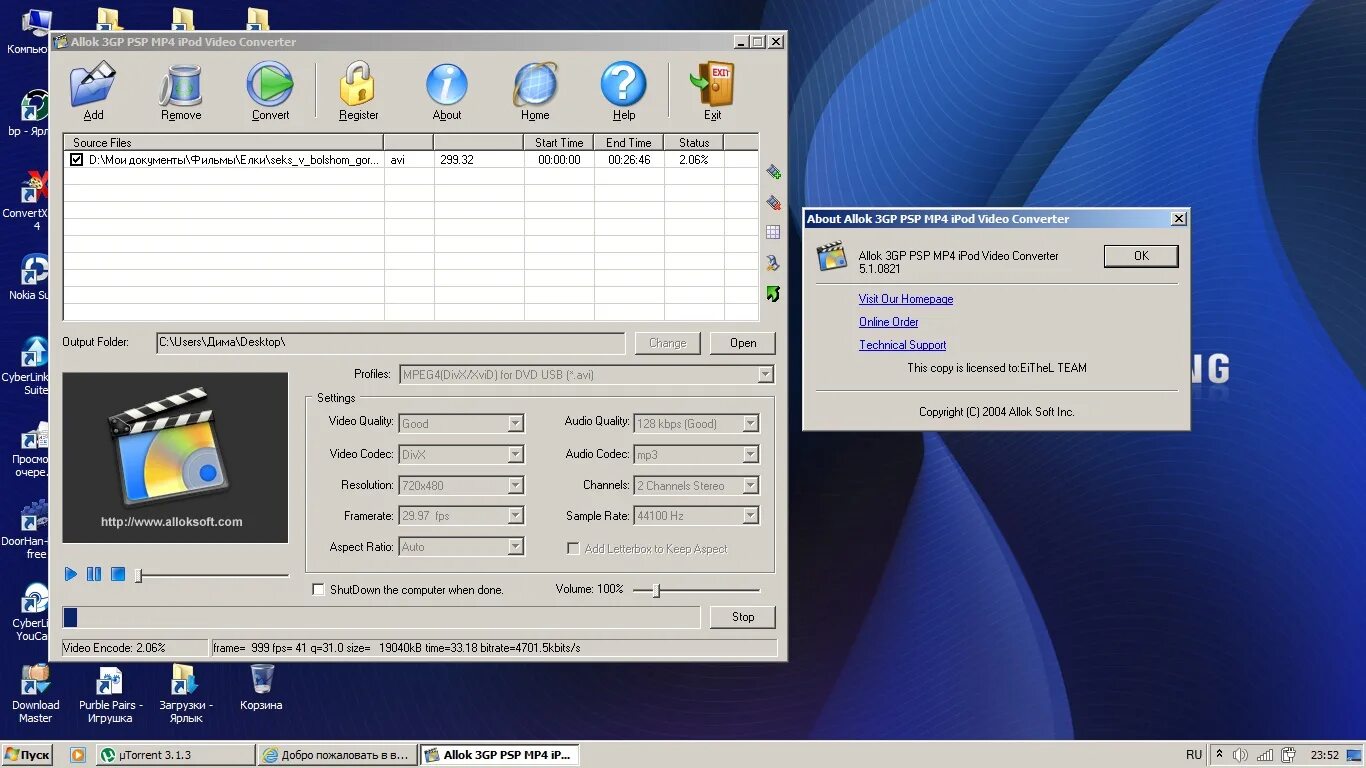
Task: Pause the preview playback
Action: (x=94, y=574)
